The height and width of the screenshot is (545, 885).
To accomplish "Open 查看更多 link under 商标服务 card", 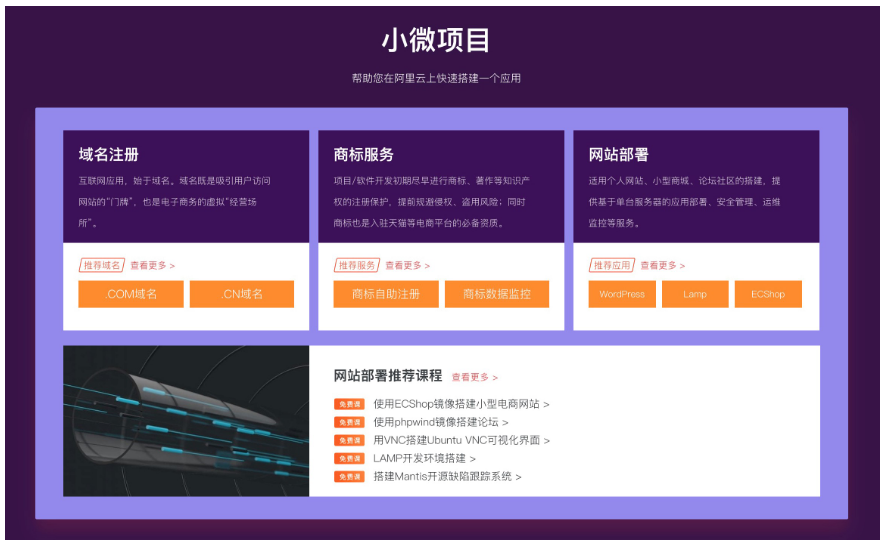I will (408, 265).
